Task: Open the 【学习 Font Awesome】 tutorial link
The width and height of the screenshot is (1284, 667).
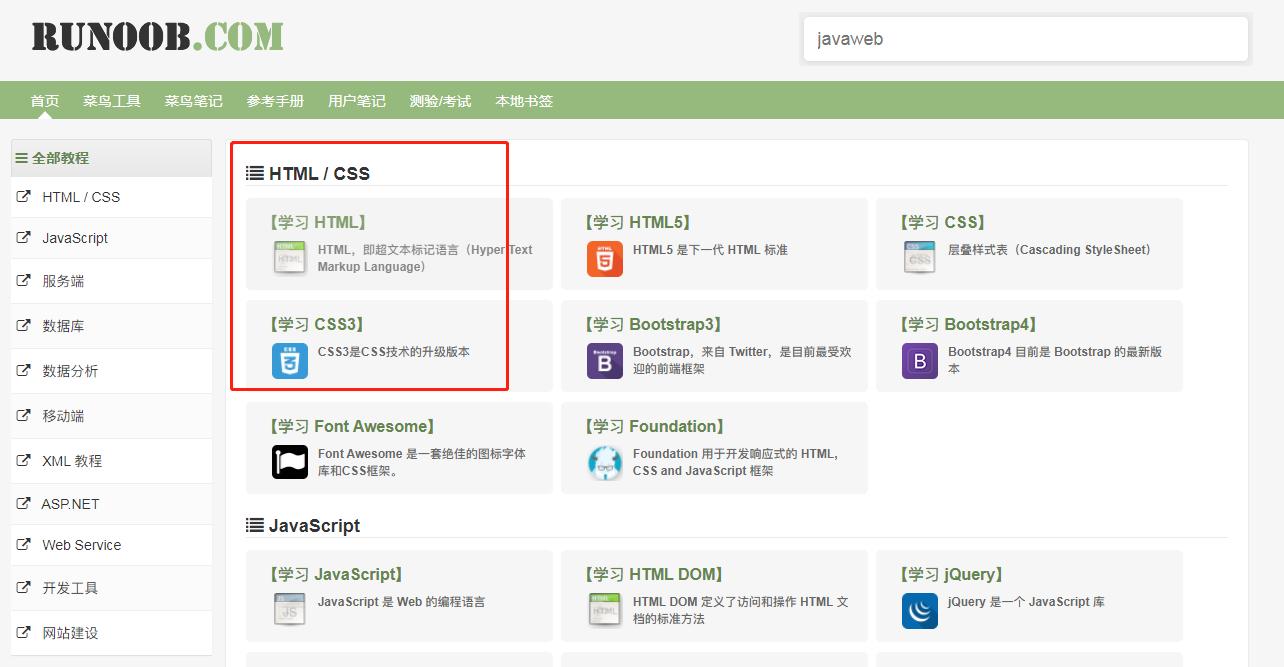Action: pyautogui.click(x=352, y=426)
